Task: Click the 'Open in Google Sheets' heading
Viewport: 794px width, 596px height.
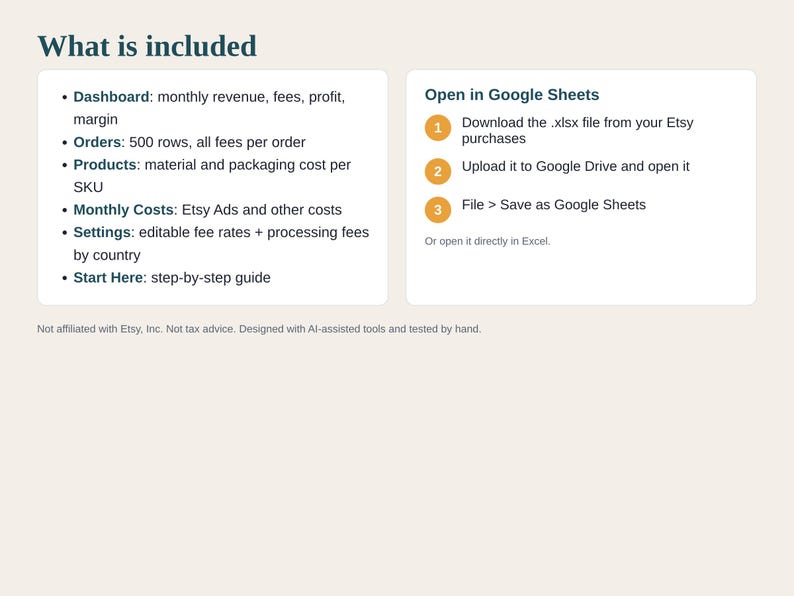Action: [x=512, y=95]
